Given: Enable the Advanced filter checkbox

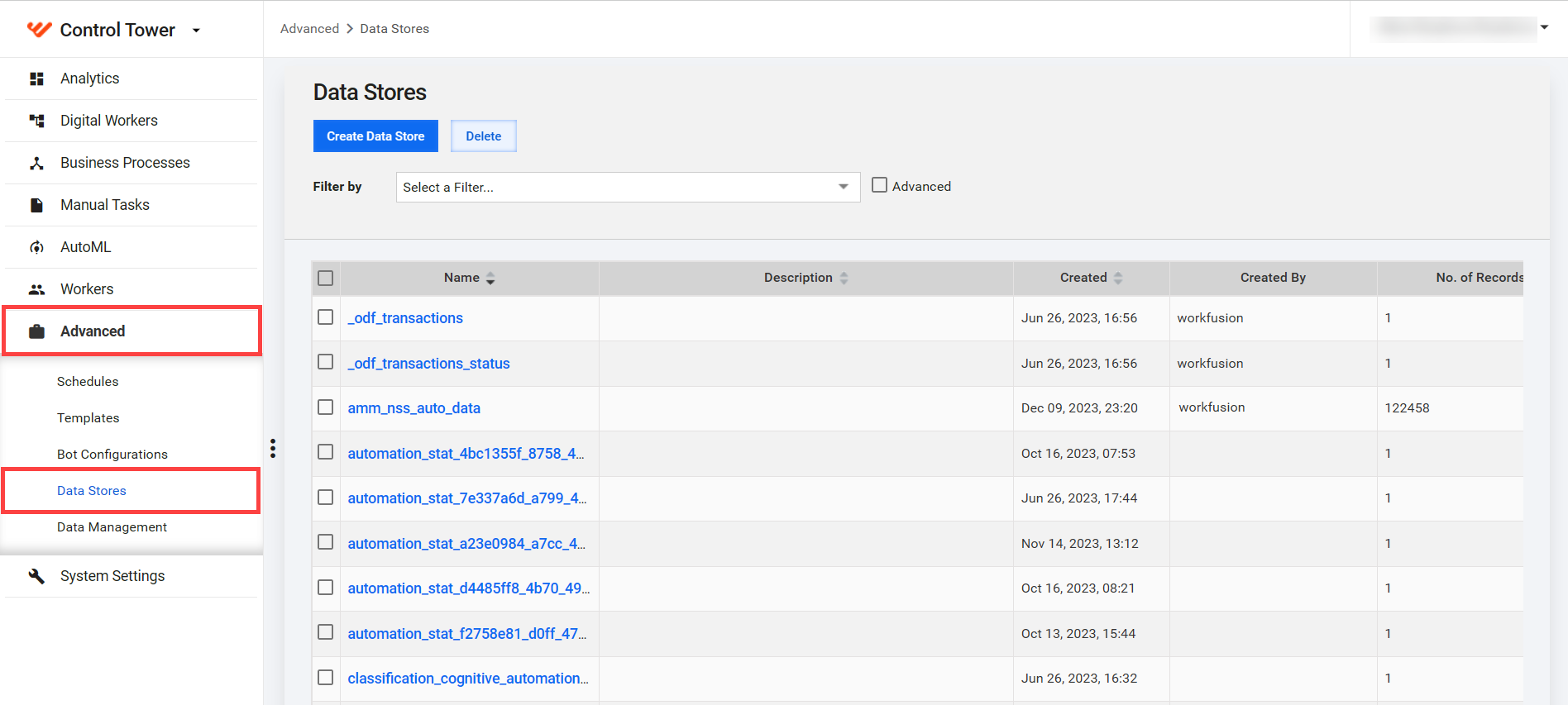Looking at the screenshot, I should pos(879,186).
